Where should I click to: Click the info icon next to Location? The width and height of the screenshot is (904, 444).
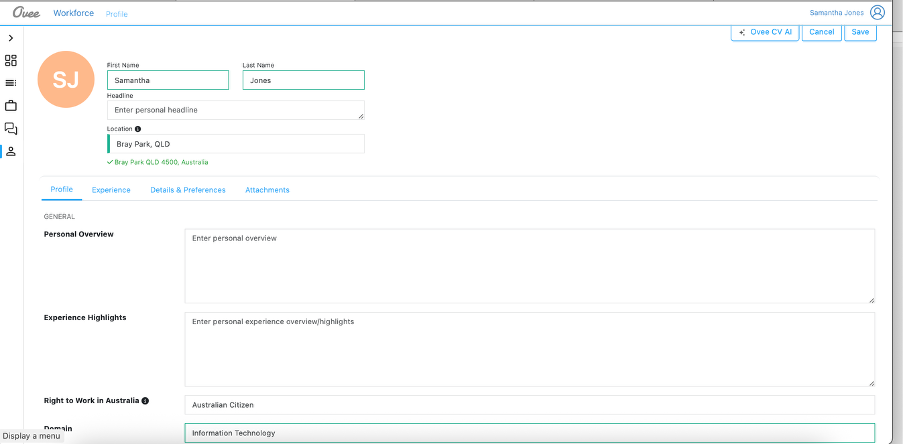click(138, 129)
